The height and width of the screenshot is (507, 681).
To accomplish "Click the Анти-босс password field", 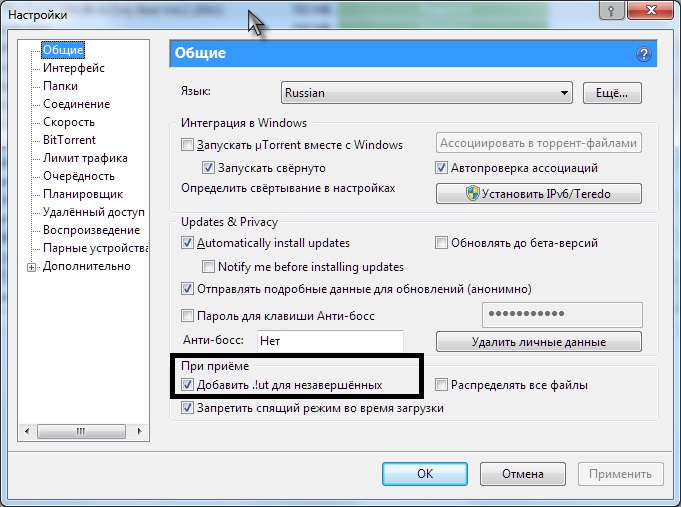I will (x=562, y=315).
